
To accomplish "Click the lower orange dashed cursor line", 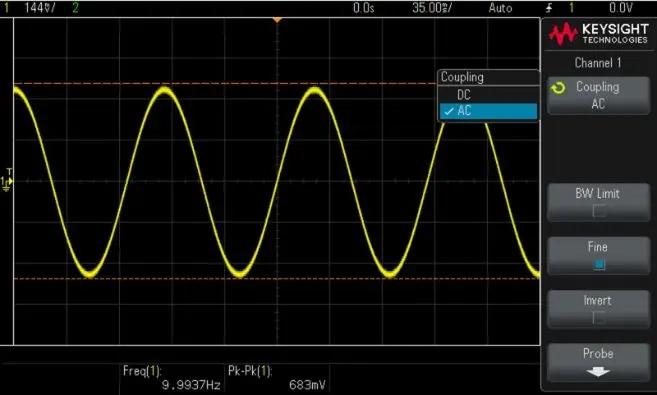I will (x=277, y=279).
